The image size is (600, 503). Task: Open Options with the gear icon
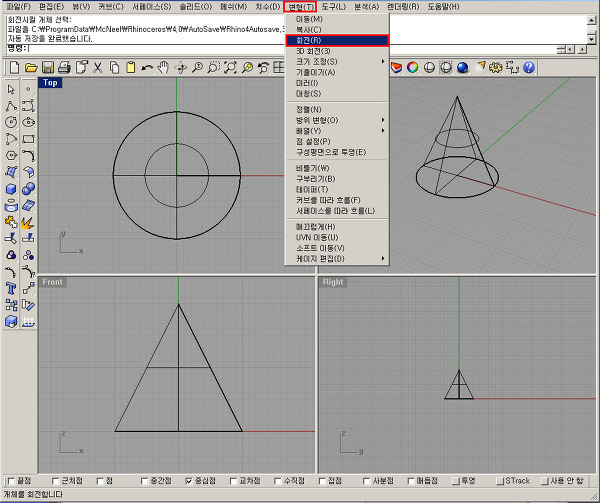496,68
